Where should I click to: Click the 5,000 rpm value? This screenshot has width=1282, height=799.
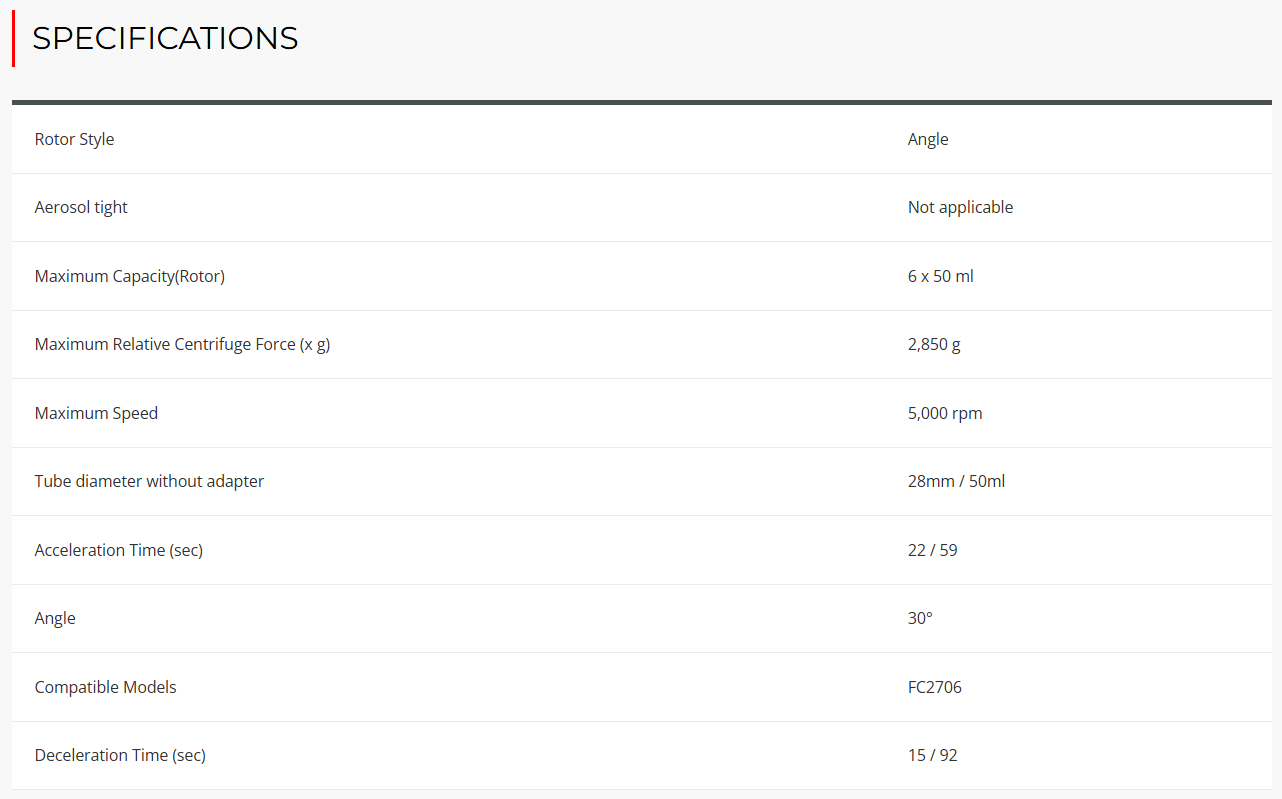[x=944, y=413]
